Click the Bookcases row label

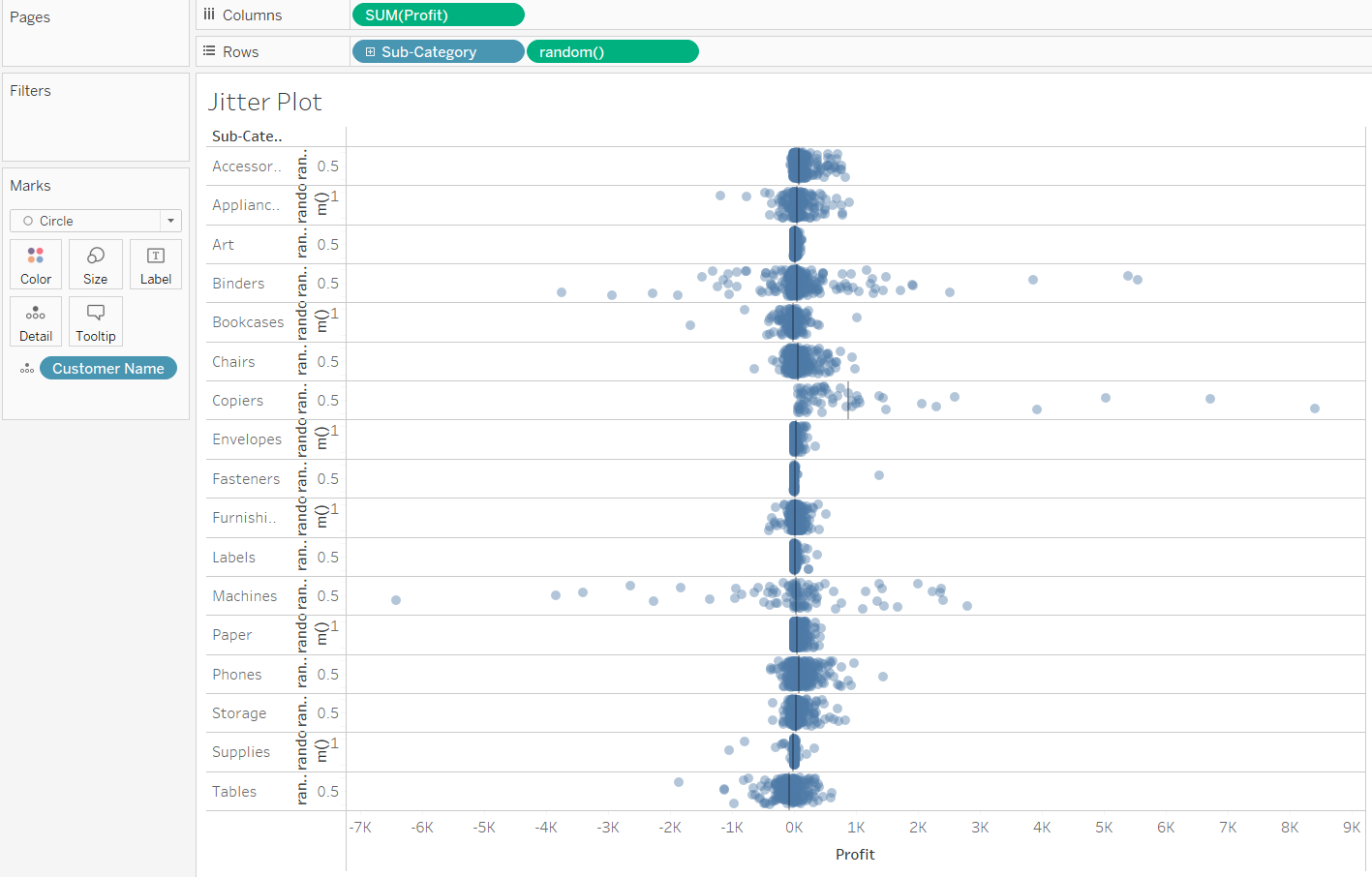(x=248, y=322)
